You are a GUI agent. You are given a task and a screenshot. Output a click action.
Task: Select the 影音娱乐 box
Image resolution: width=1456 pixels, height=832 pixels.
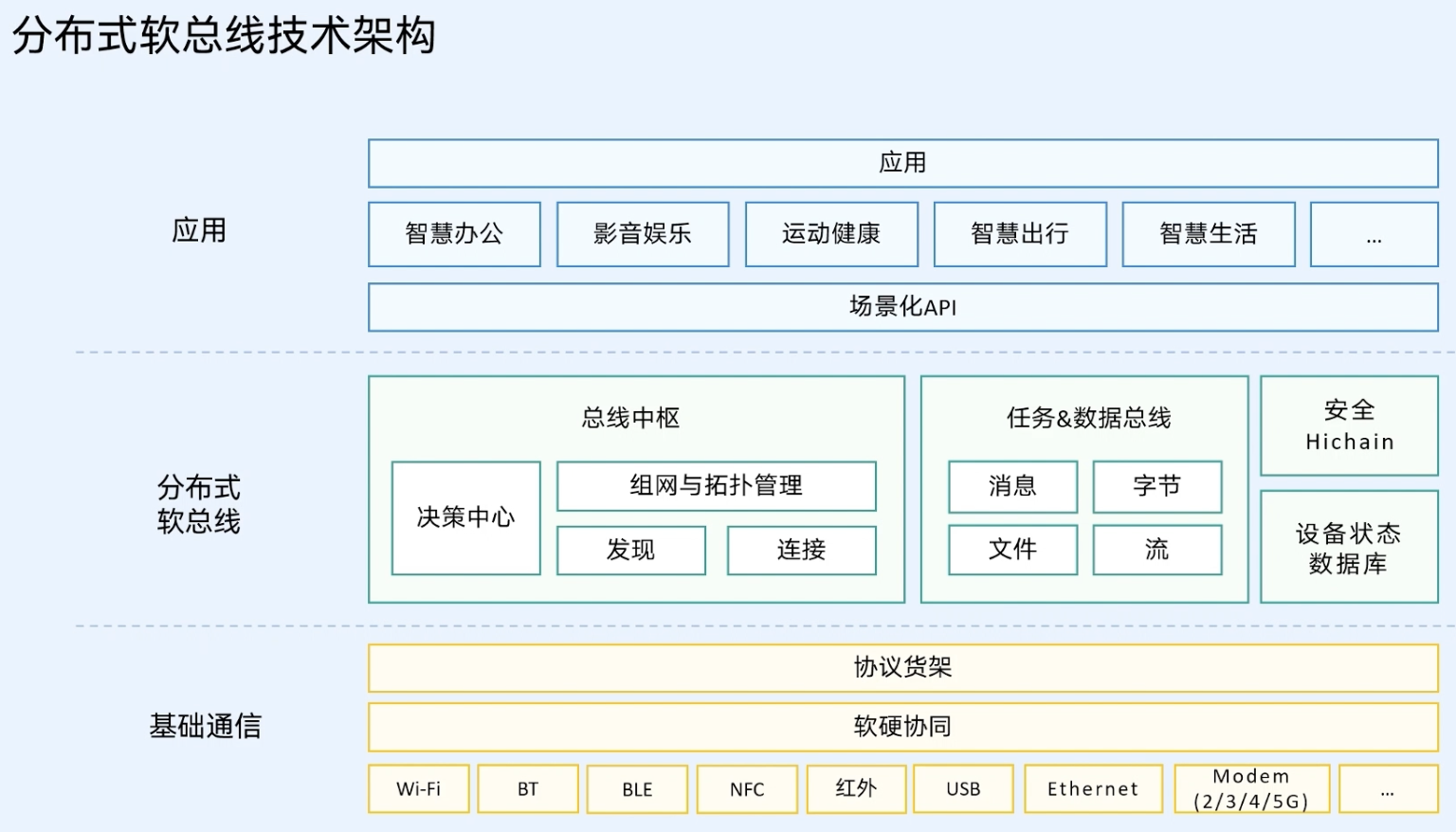click(x=643, y=234)
